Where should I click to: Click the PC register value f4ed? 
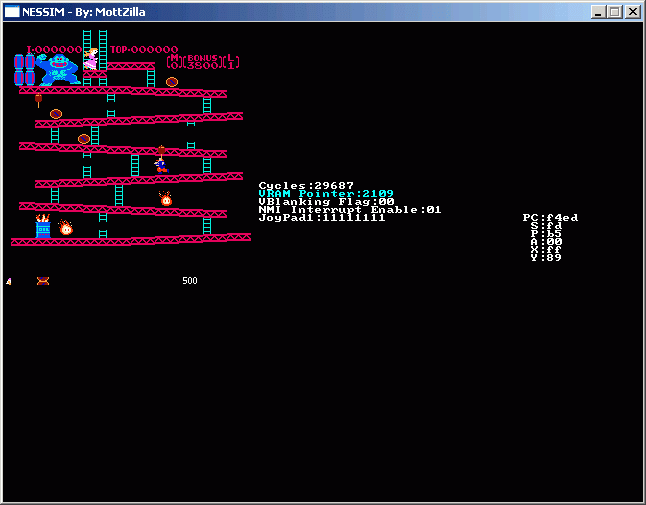pos(550,217)
